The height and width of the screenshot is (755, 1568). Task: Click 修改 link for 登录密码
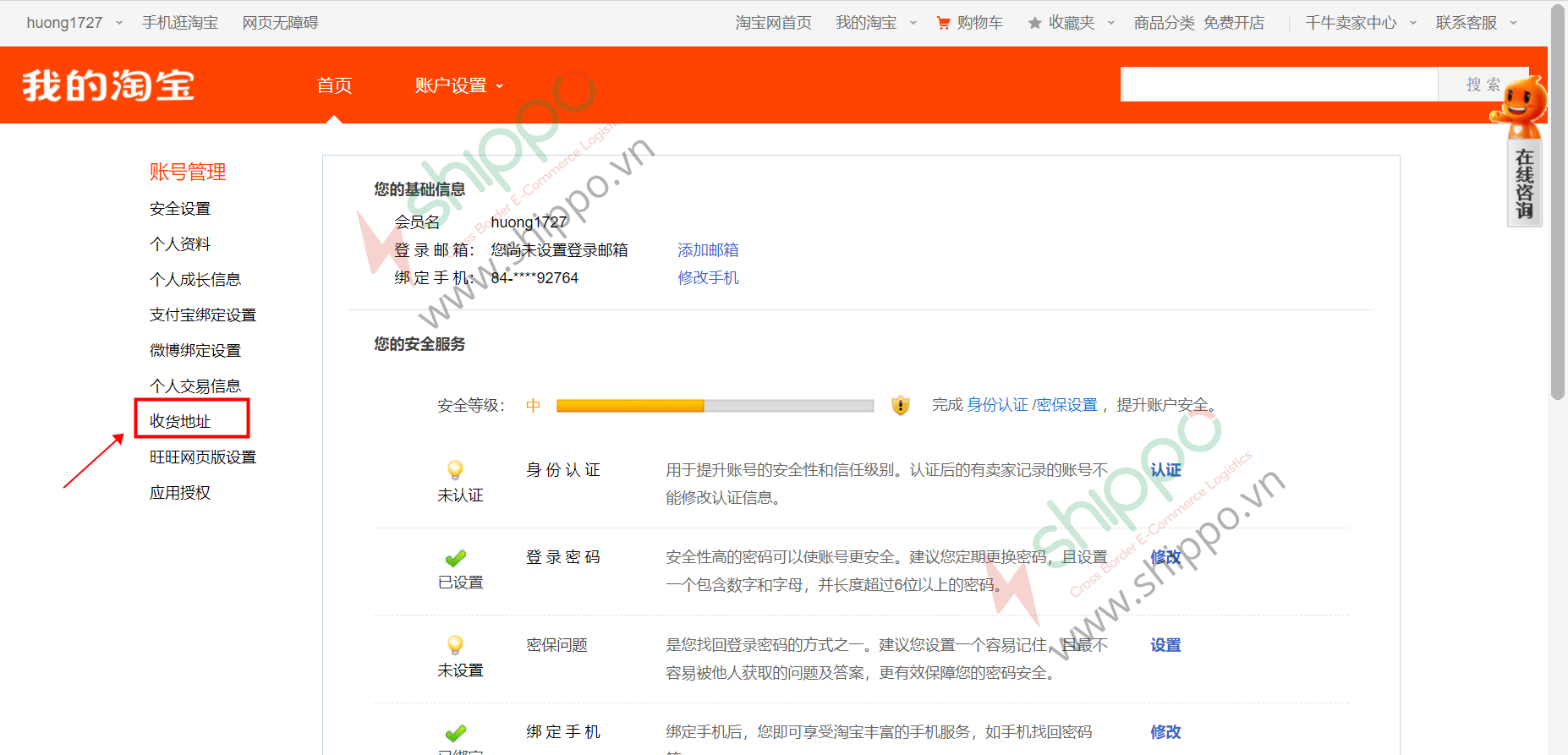(1165, 557)
